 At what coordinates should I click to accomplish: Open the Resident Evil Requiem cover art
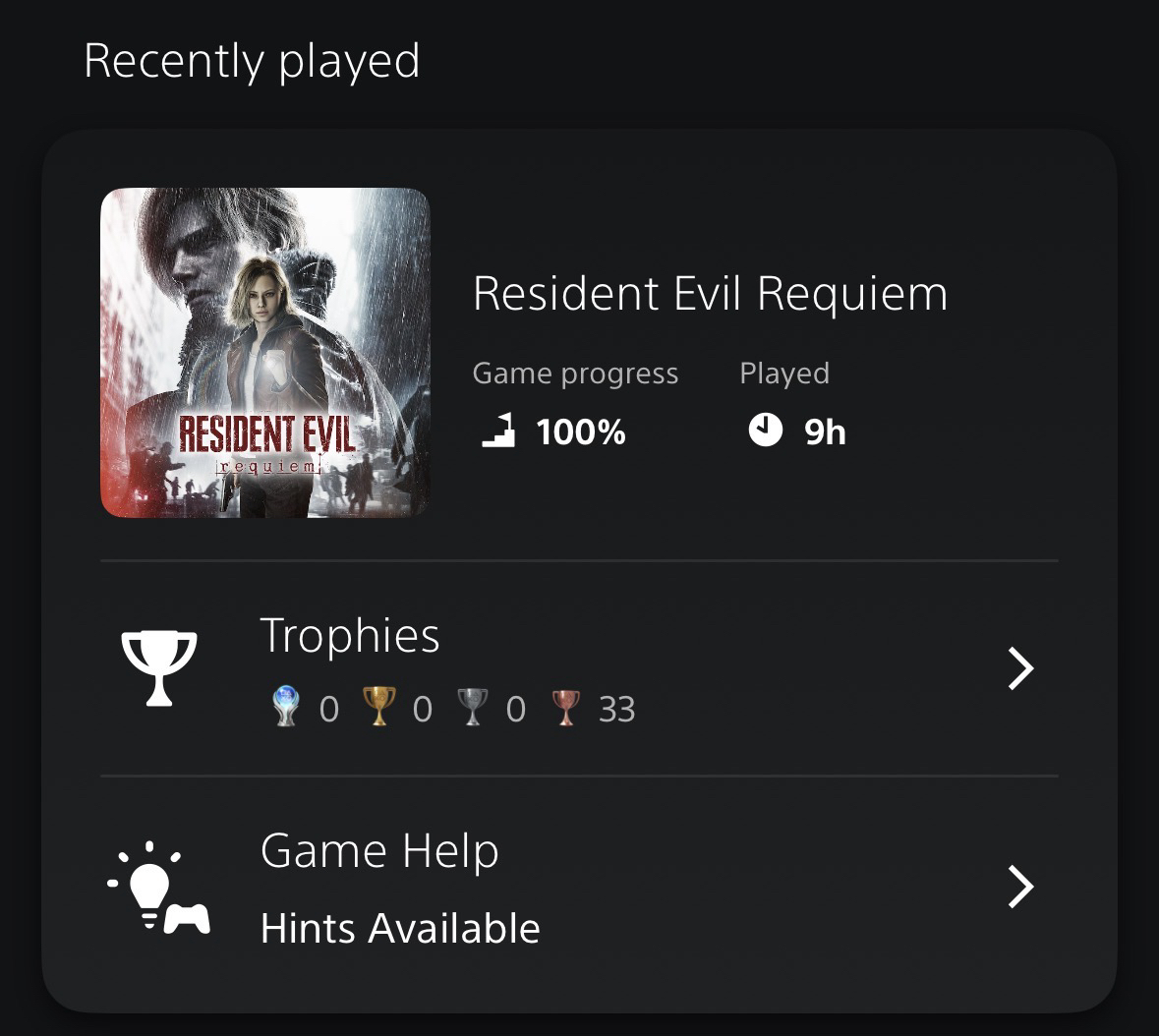265,353
